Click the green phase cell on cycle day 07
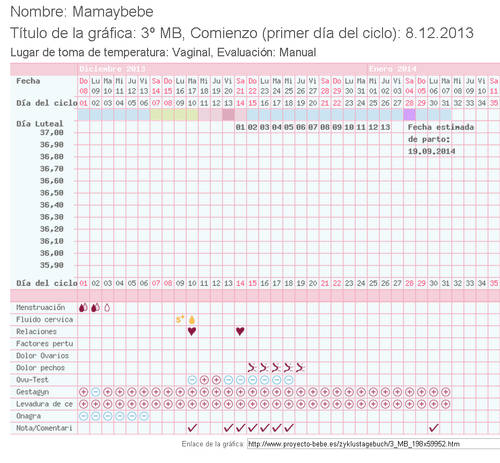The width and height of the screenshot is (500, 463). pyautogui.click(x=156, y=114)
